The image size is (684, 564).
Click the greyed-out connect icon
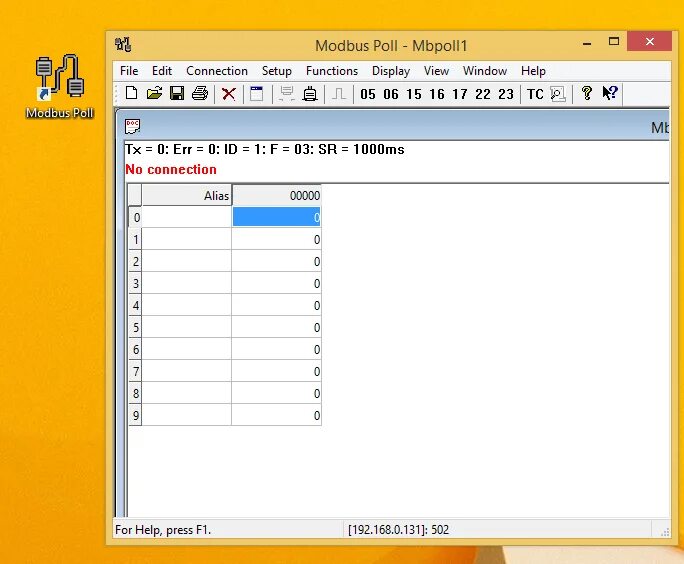pos(287,93)
